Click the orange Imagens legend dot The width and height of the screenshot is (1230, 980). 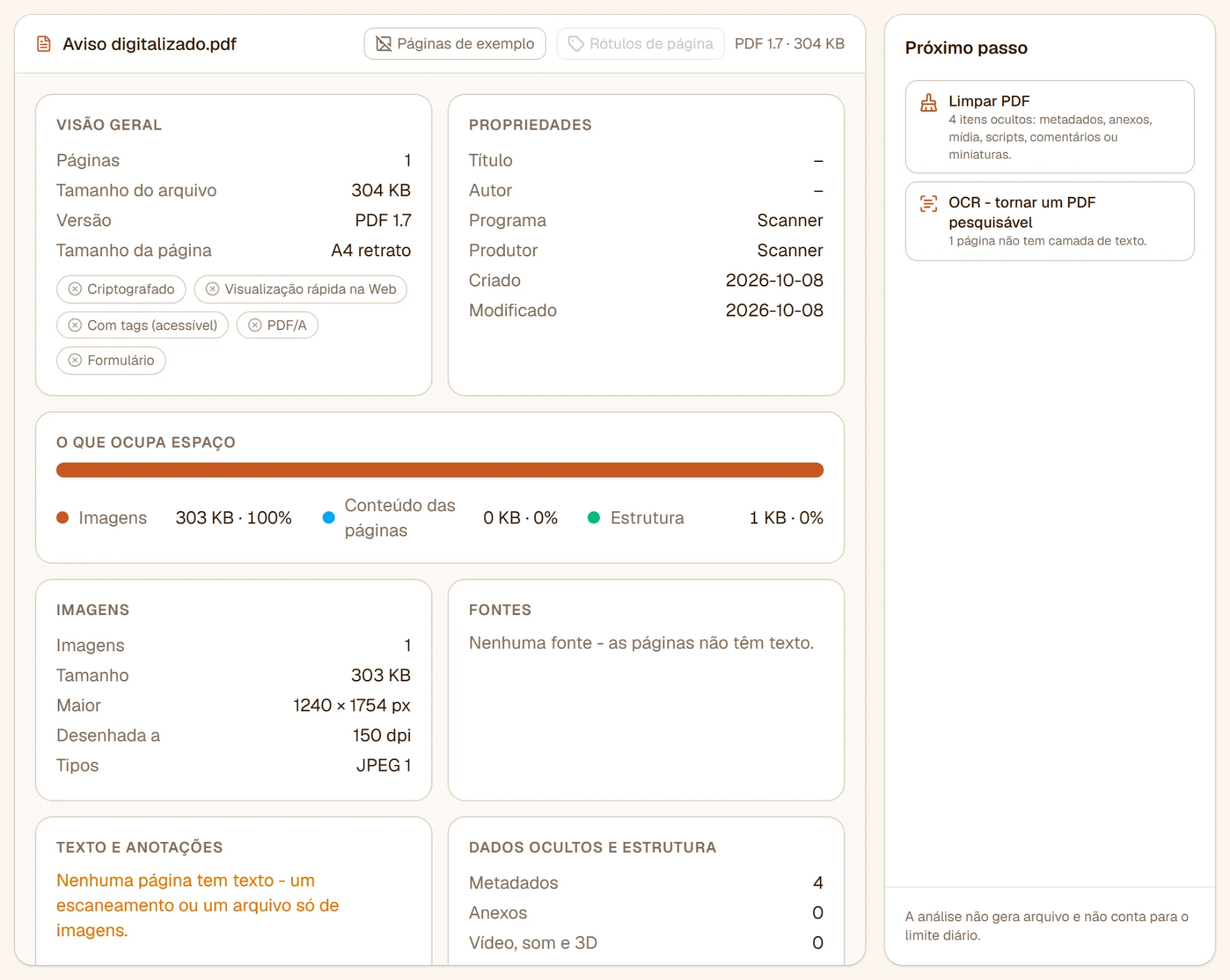(63, 518)
